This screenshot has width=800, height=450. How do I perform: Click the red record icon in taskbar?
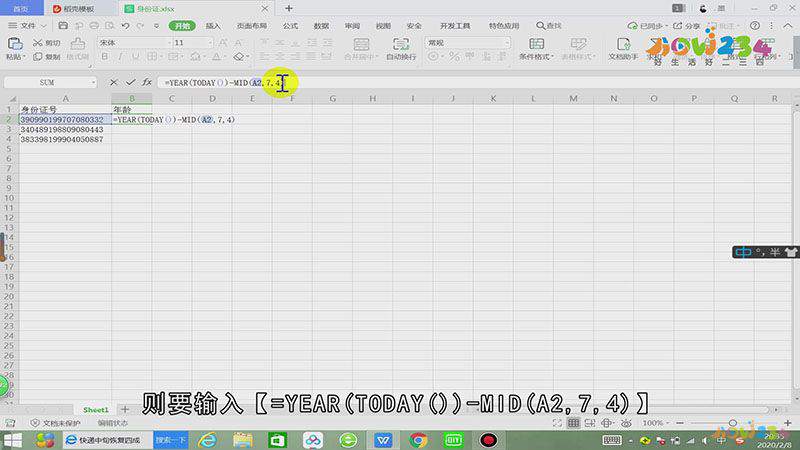point(488,440)
